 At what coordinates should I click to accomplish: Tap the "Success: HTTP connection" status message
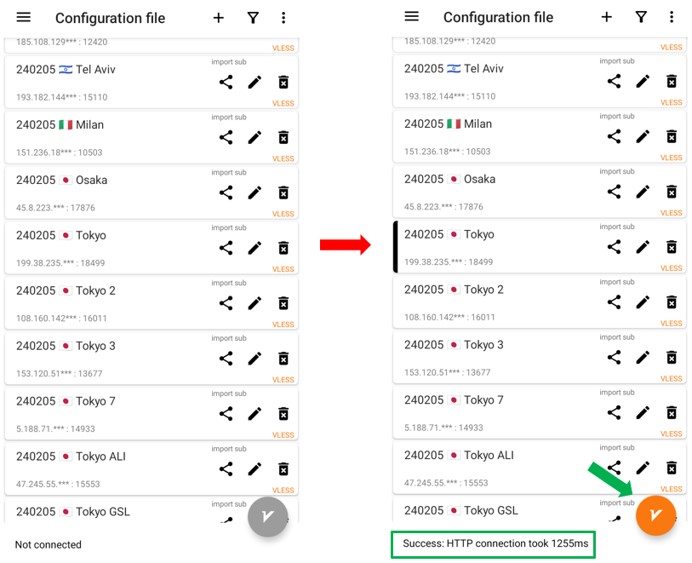tap(495, 544)
